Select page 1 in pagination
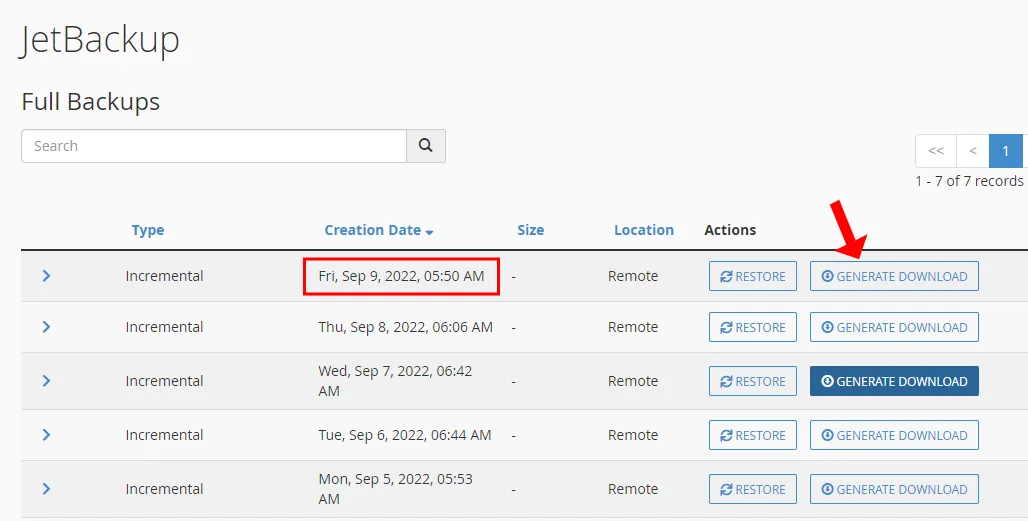 [x=1006, y=151]
